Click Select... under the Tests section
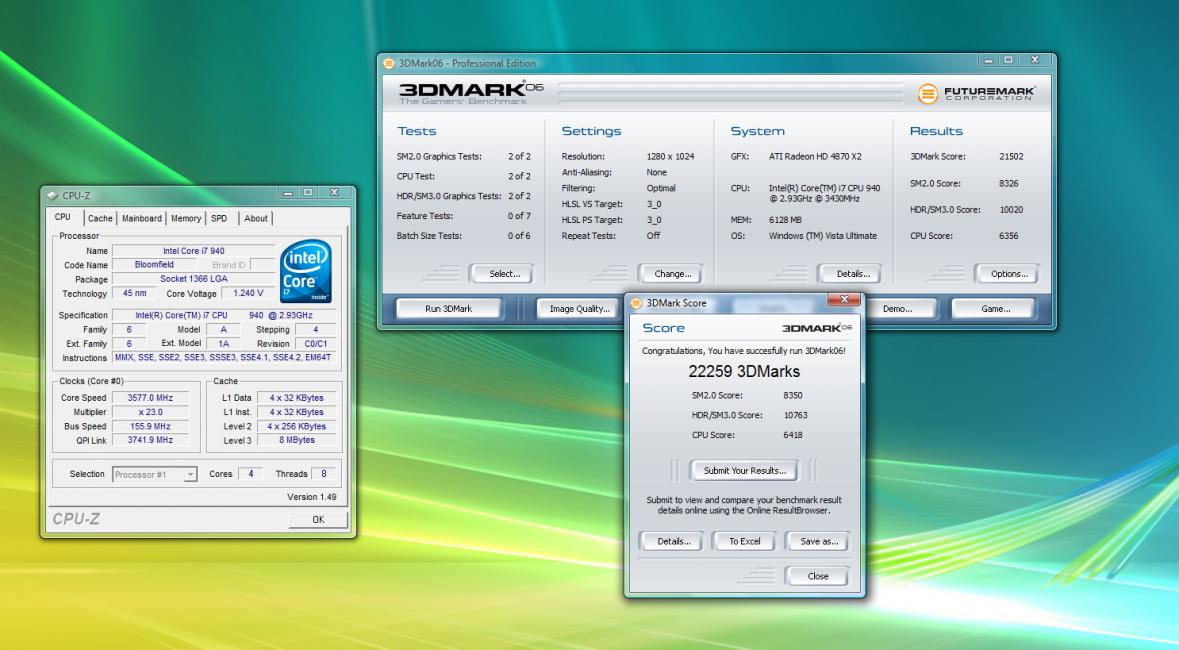 point(504,274)
